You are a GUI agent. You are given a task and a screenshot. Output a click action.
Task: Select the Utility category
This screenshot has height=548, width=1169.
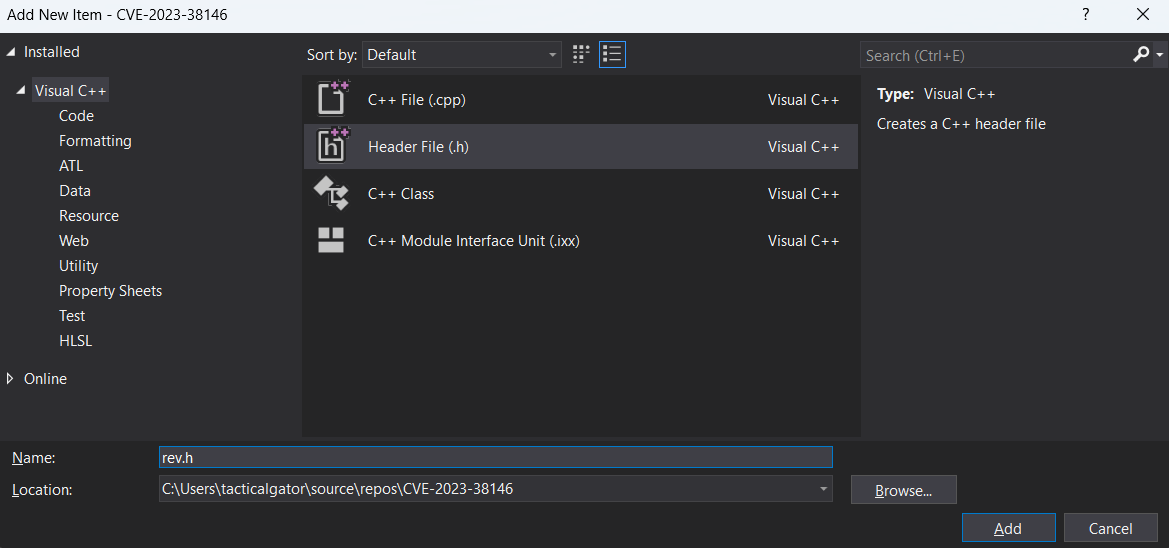78,265
